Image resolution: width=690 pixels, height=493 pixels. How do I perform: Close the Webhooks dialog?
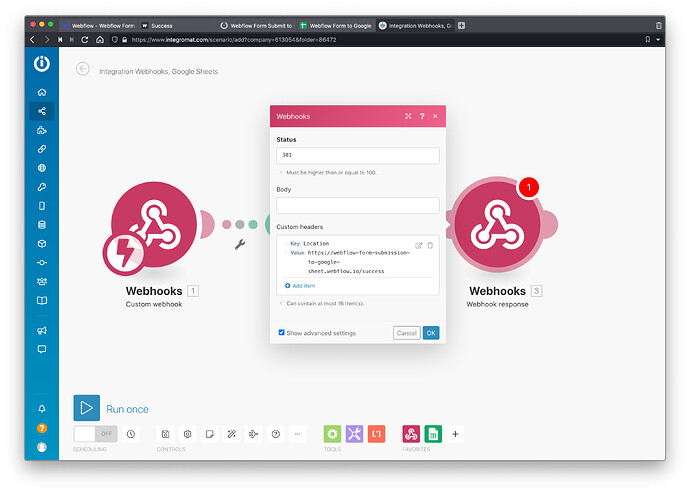tap(435, 116)
